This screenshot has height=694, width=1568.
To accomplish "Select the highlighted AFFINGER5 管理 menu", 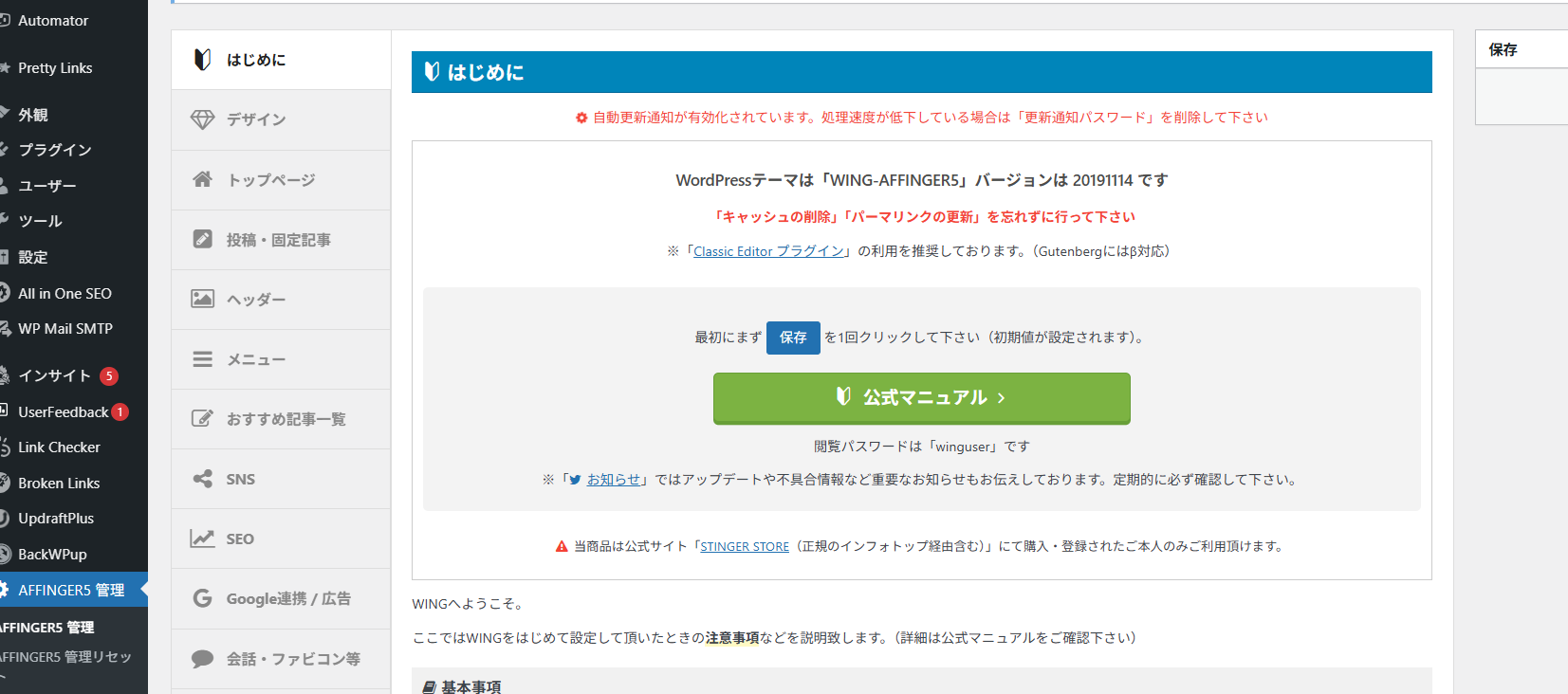I will coord(74,590).
